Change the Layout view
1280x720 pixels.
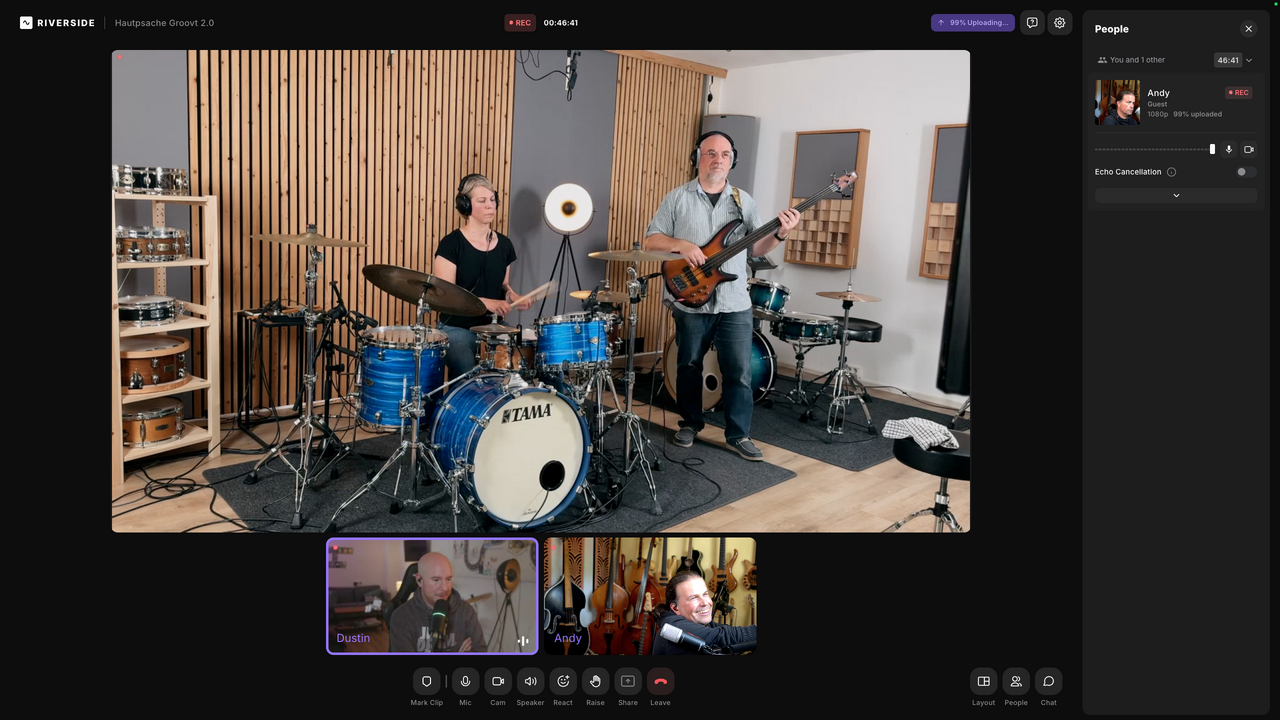983,681
